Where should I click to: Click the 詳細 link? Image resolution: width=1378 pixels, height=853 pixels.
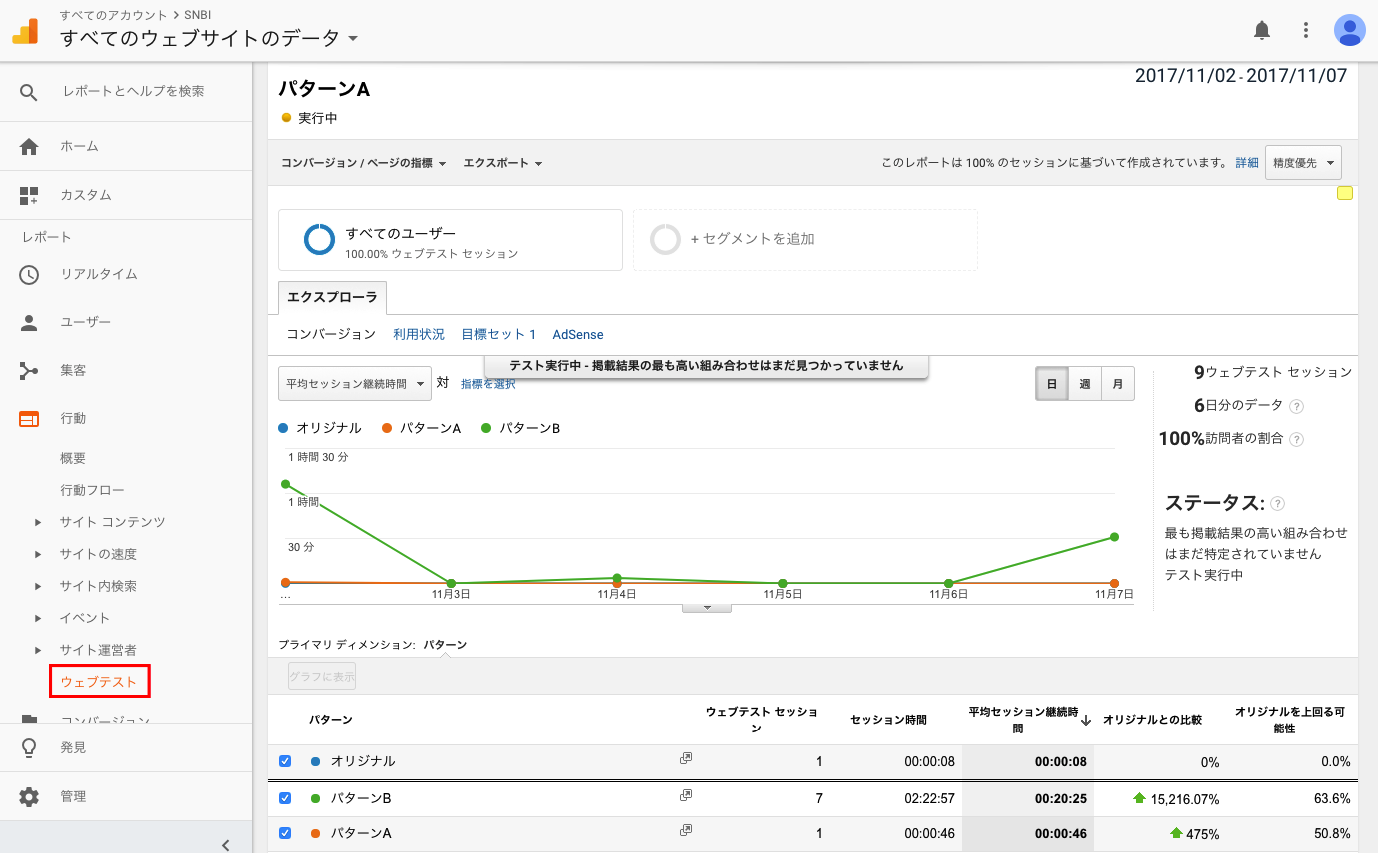[x=1247, y=163]
